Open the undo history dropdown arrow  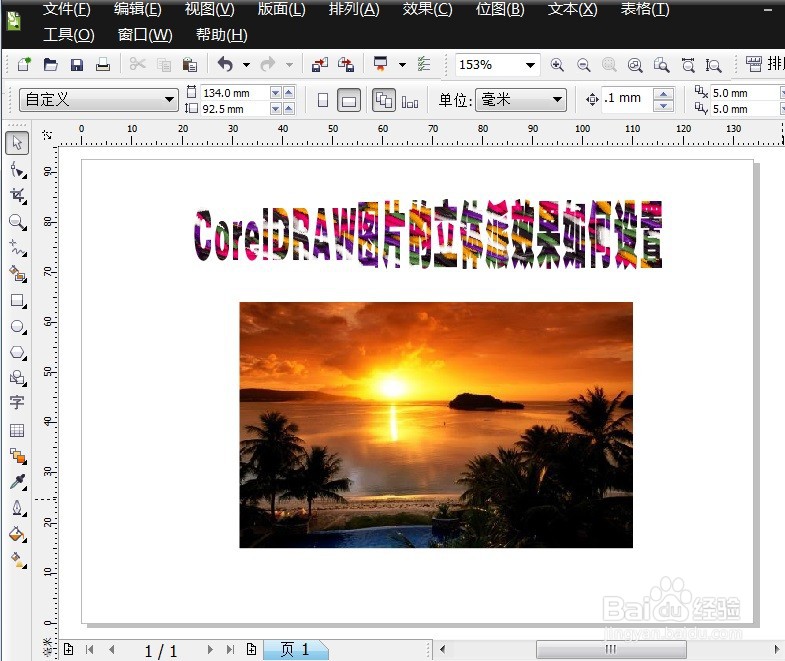click(x=246, y=65)
